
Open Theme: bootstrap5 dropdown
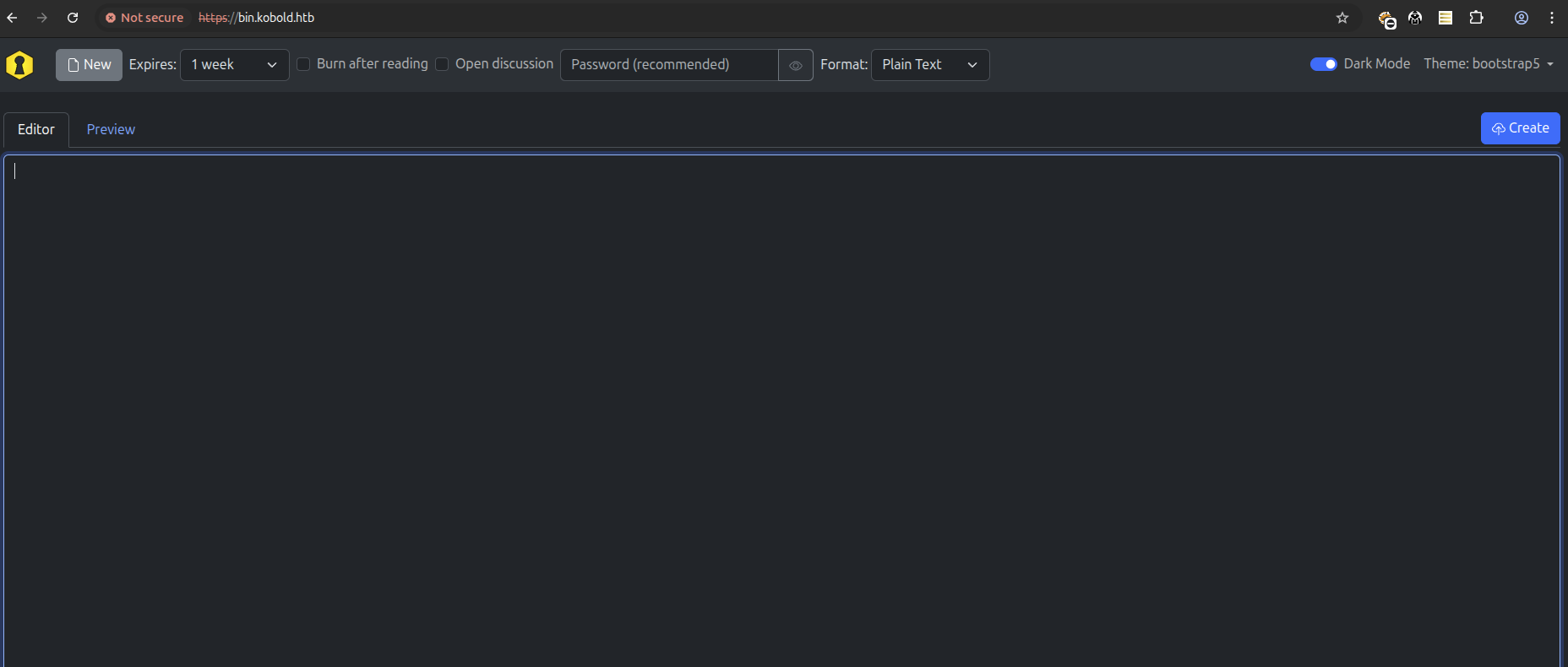click(1489, 64)
